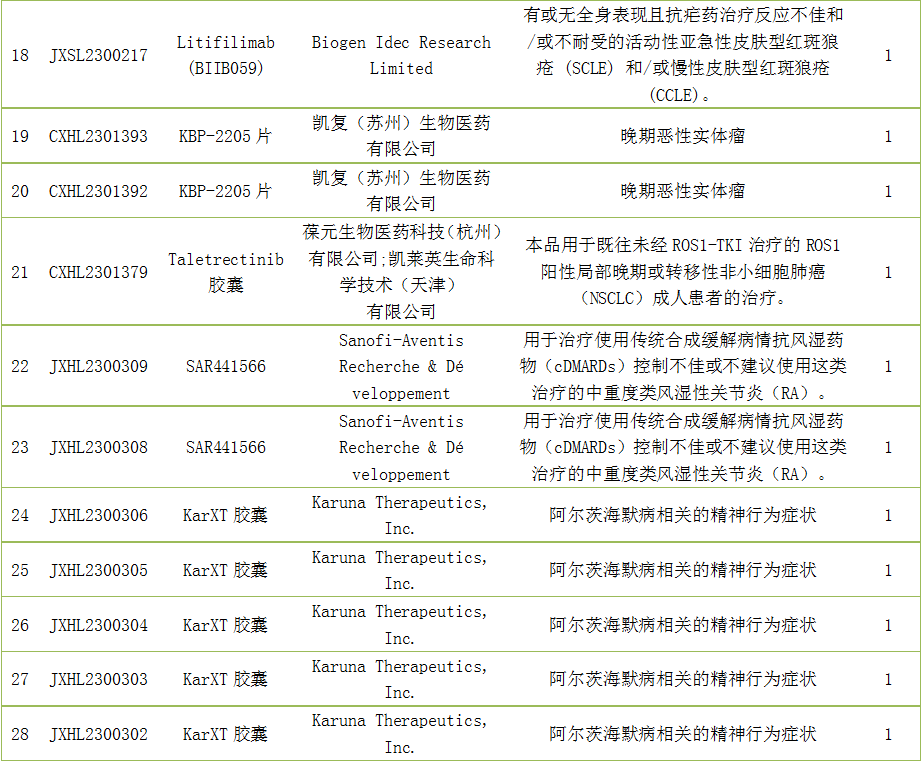Click KarXT 胶囊 in row 28
Screen dimensions: 922x761
(225, 735)
